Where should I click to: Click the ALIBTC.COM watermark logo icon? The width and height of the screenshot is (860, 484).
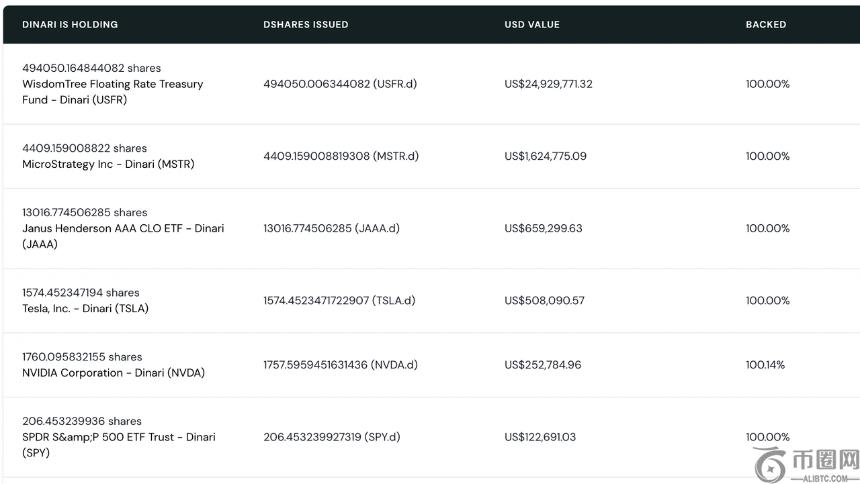point(770,465)
